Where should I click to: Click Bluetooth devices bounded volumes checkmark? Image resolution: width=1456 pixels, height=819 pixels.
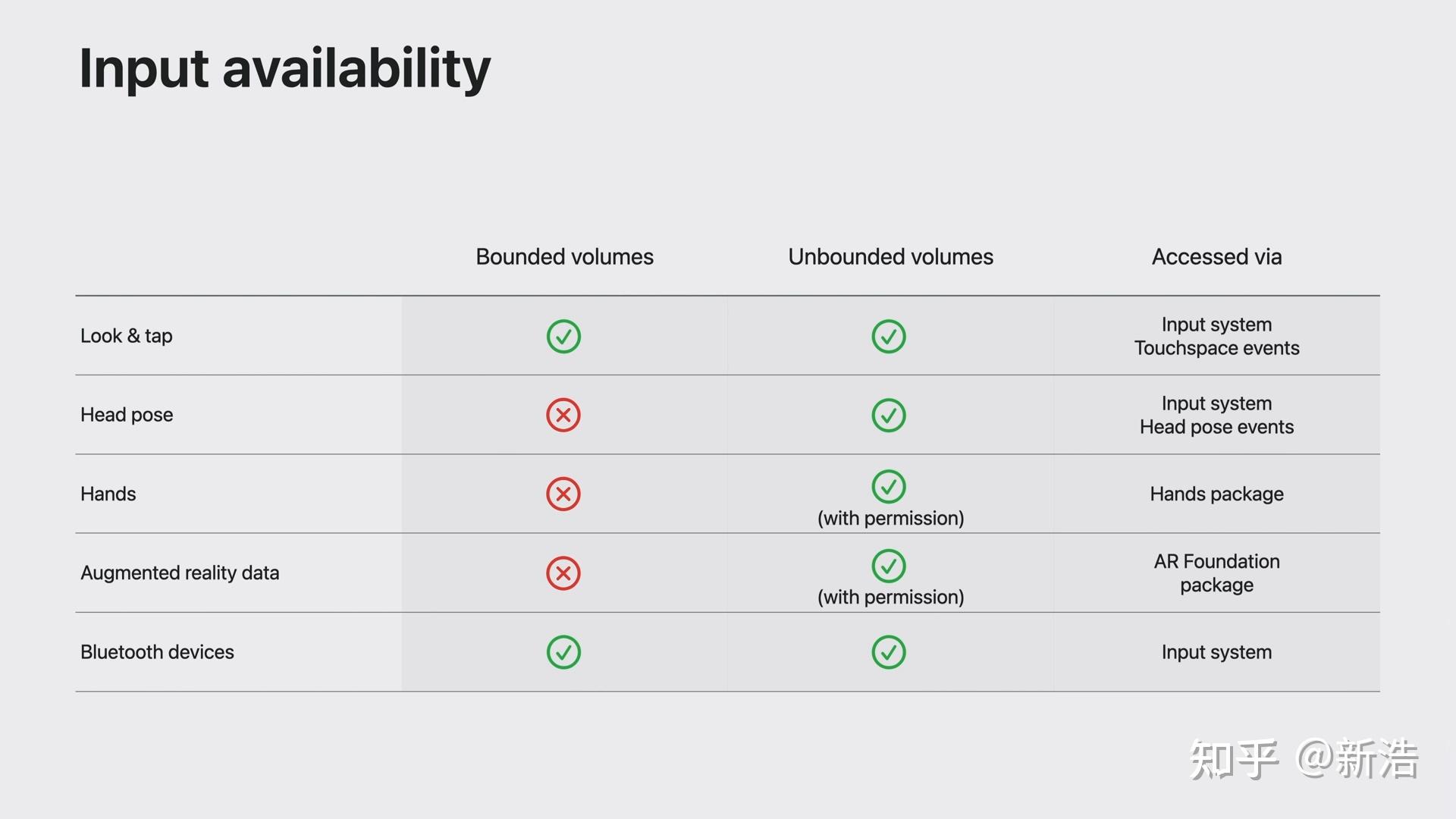(563, 652)
